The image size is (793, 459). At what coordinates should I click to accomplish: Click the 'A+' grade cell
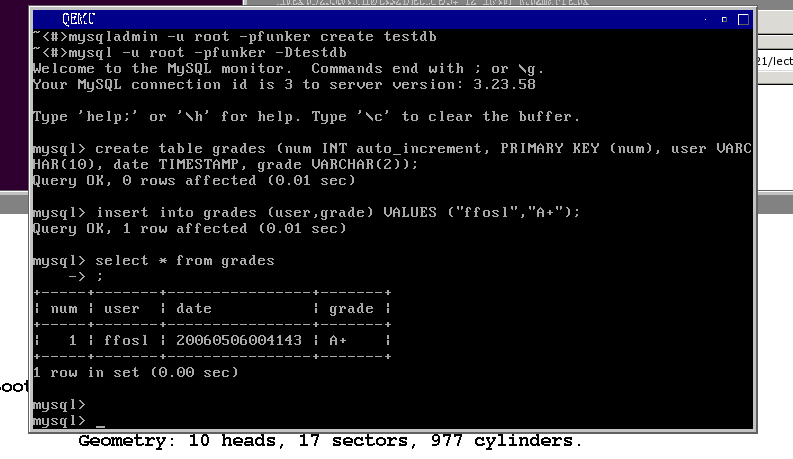(338, 341)
